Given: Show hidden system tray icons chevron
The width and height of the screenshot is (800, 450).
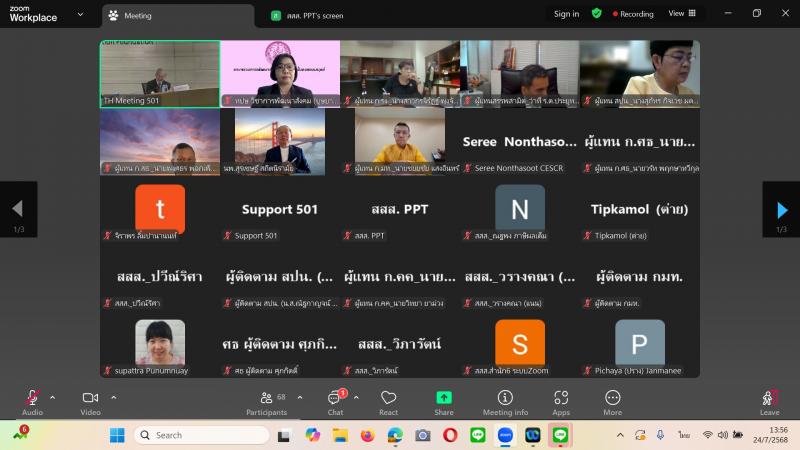Looking at the screenshot, I should point(620,435).
